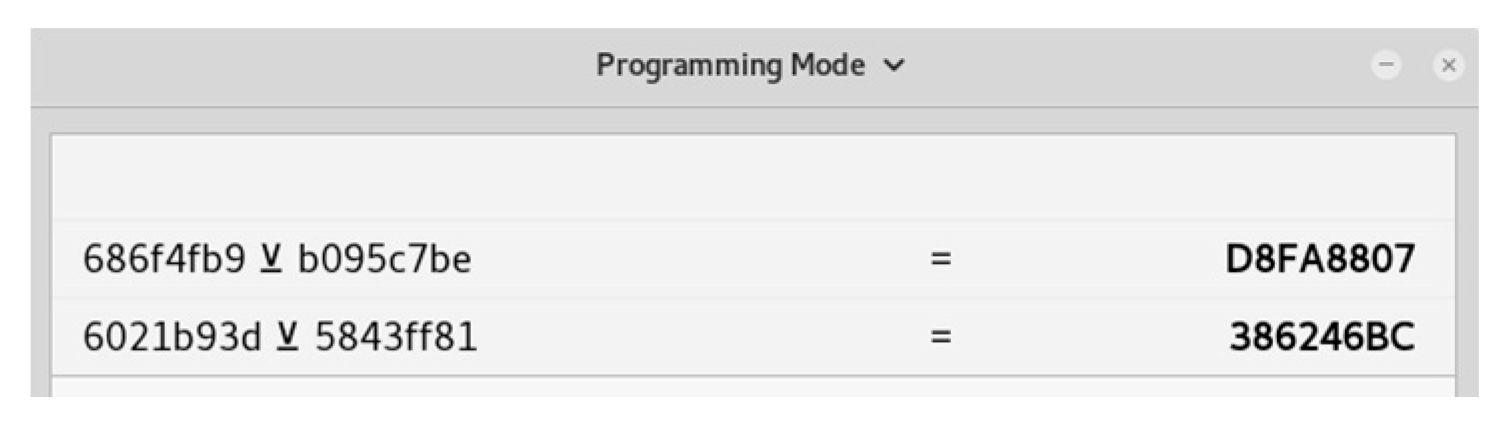Click the chevron arrow beside Programming Mode
1500x423 pixels.
pyautogui.click(x=895, y=67)
